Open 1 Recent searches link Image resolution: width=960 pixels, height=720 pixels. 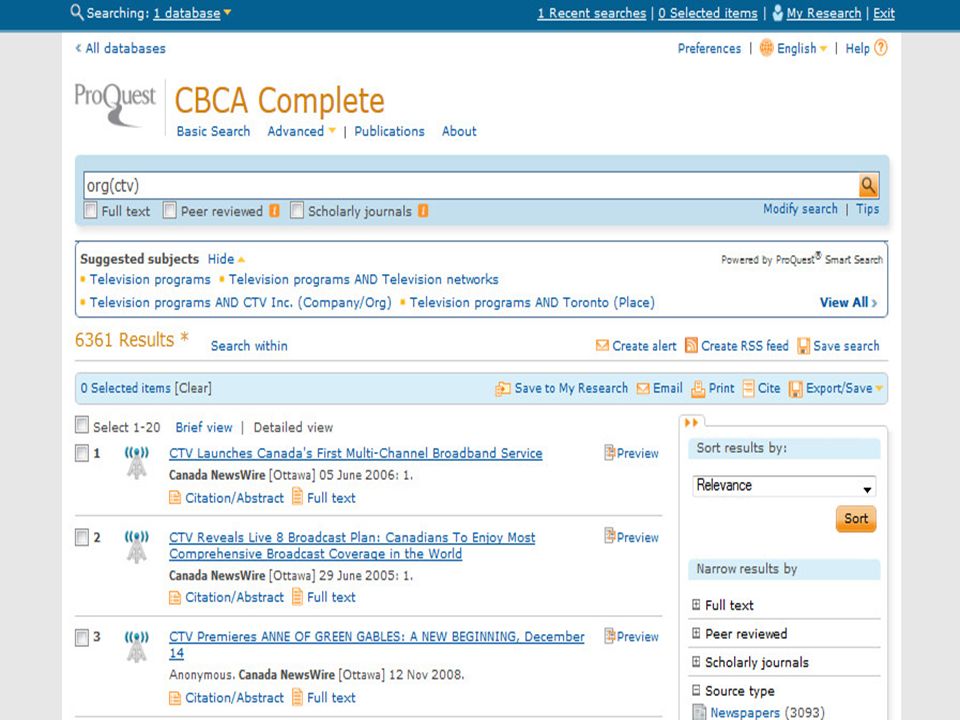tap(591, 13)
